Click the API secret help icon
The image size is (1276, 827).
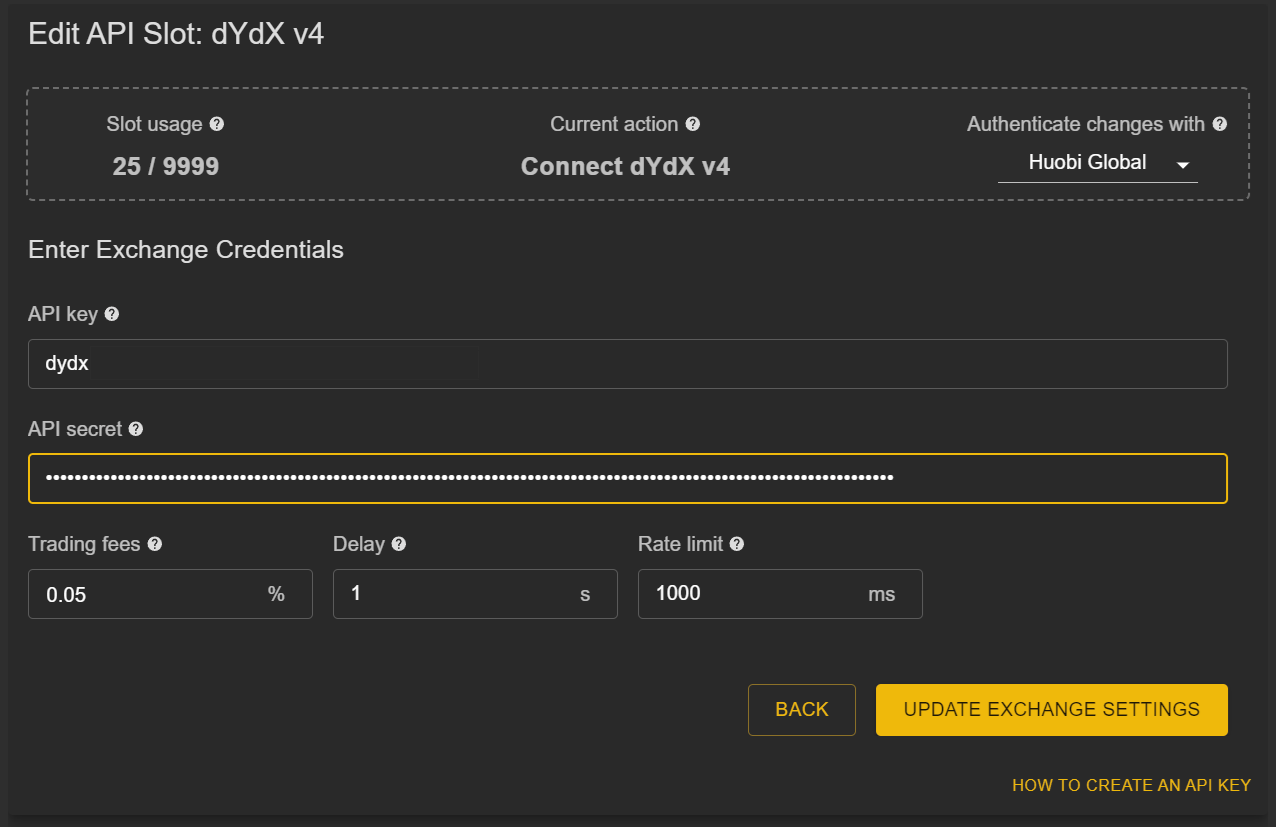(136, 429)
